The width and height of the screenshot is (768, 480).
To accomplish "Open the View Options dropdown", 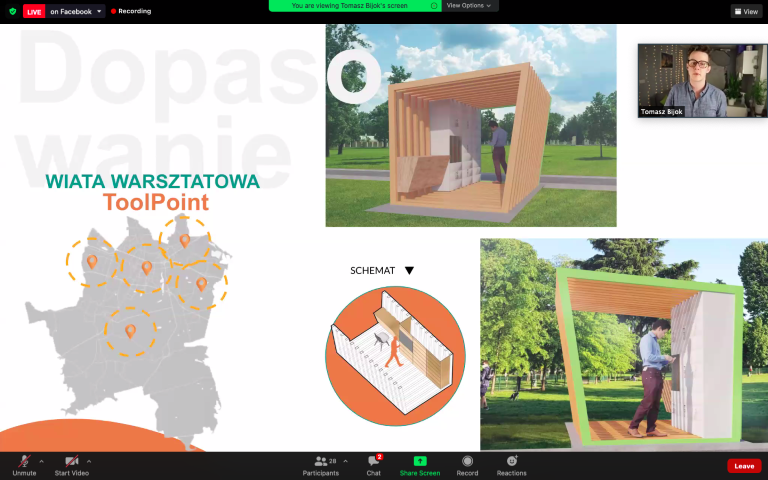I will (469, 5).
